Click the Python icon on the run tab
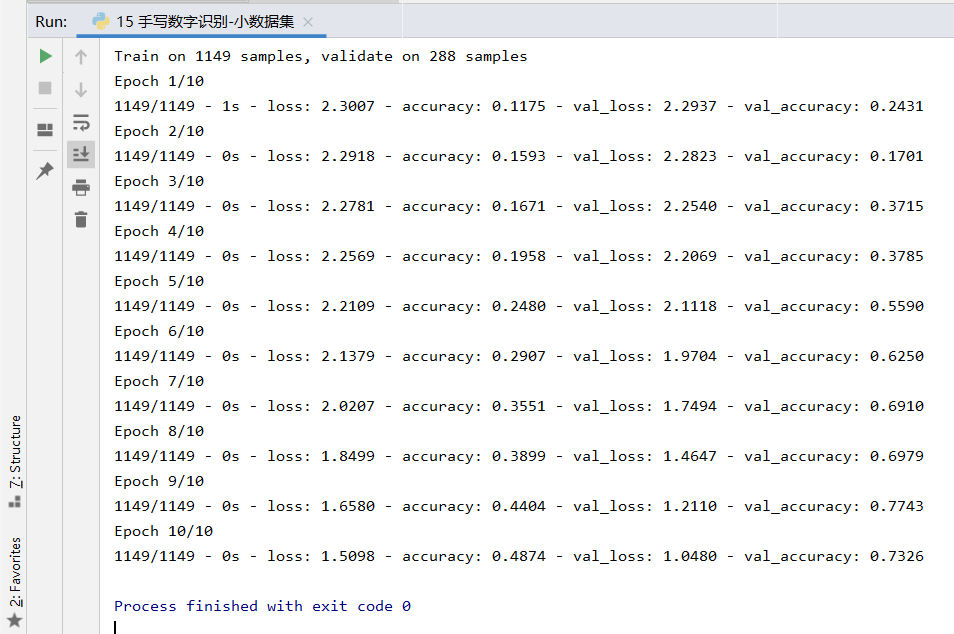The height and width of the screenshot is (634, 954). pos(100,22)
